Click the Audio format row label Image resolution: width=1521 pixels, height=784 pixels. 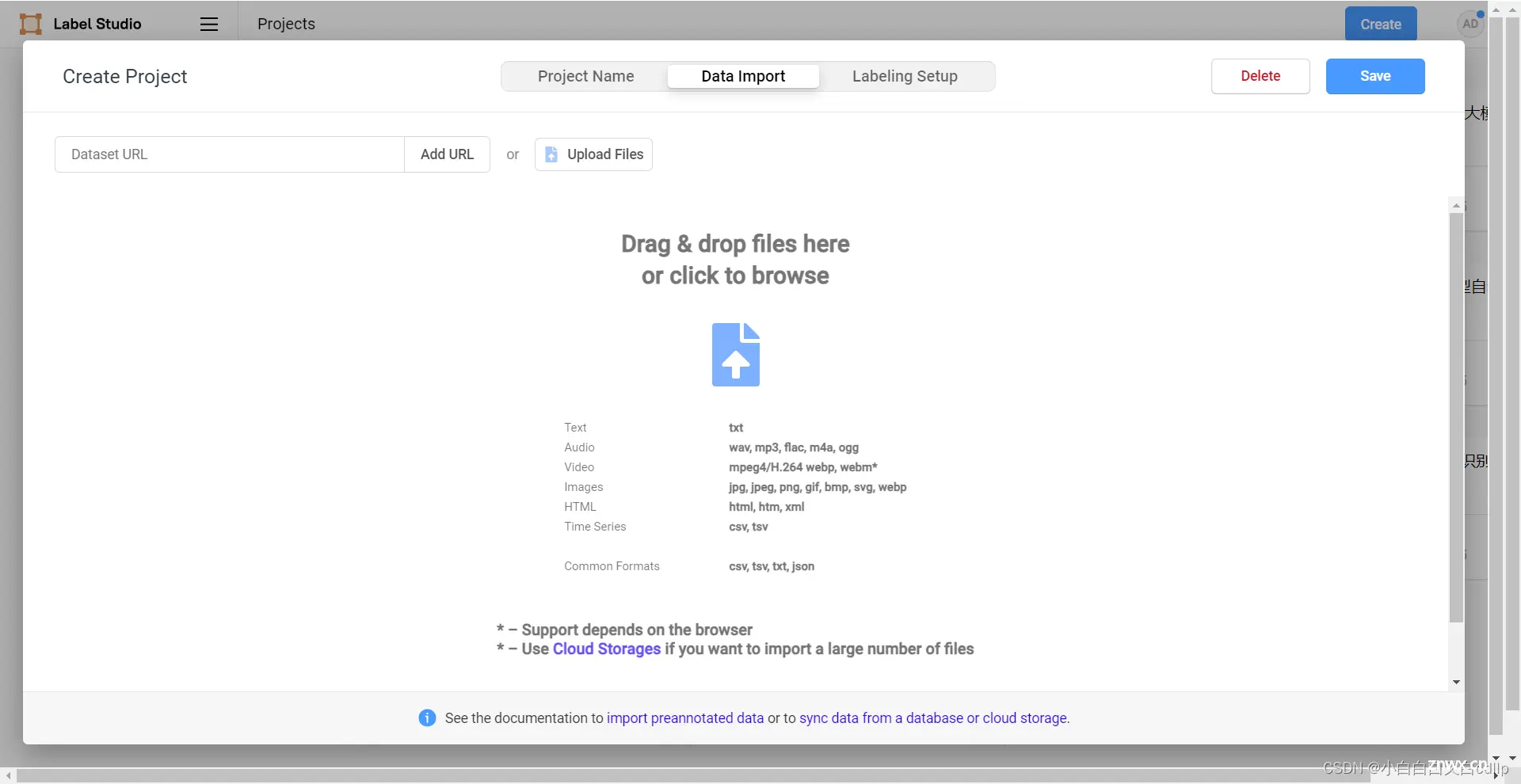[x=579, y=447]
